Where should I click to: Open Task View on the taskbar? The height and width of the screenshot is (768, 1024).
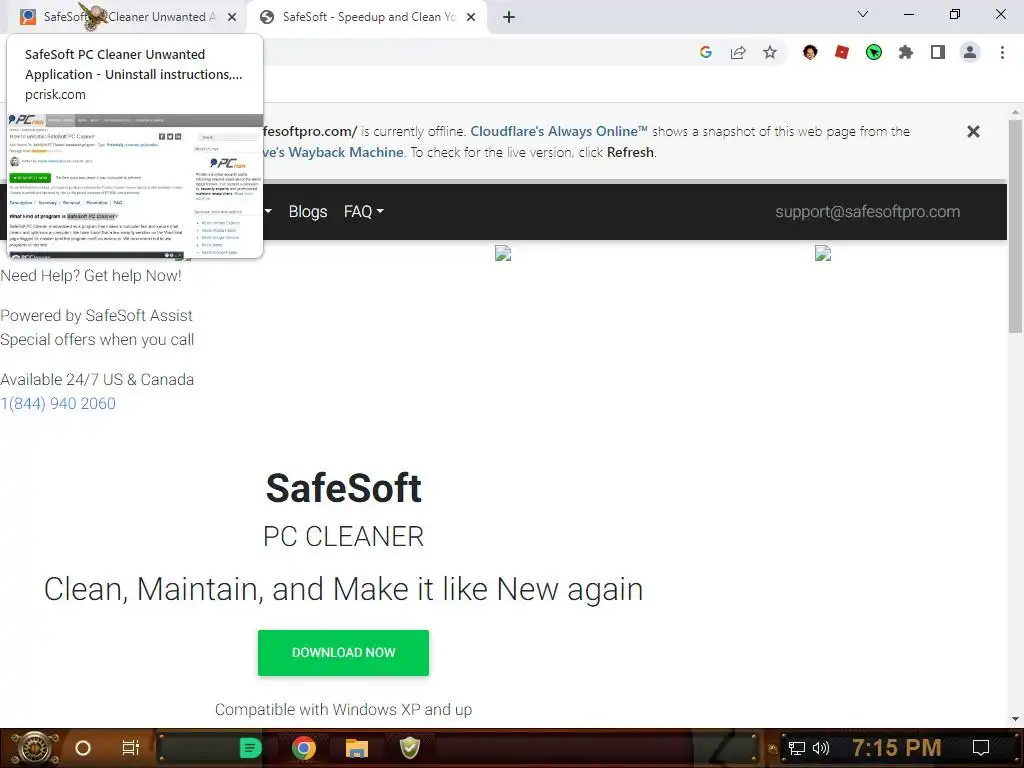click(131, 748)
